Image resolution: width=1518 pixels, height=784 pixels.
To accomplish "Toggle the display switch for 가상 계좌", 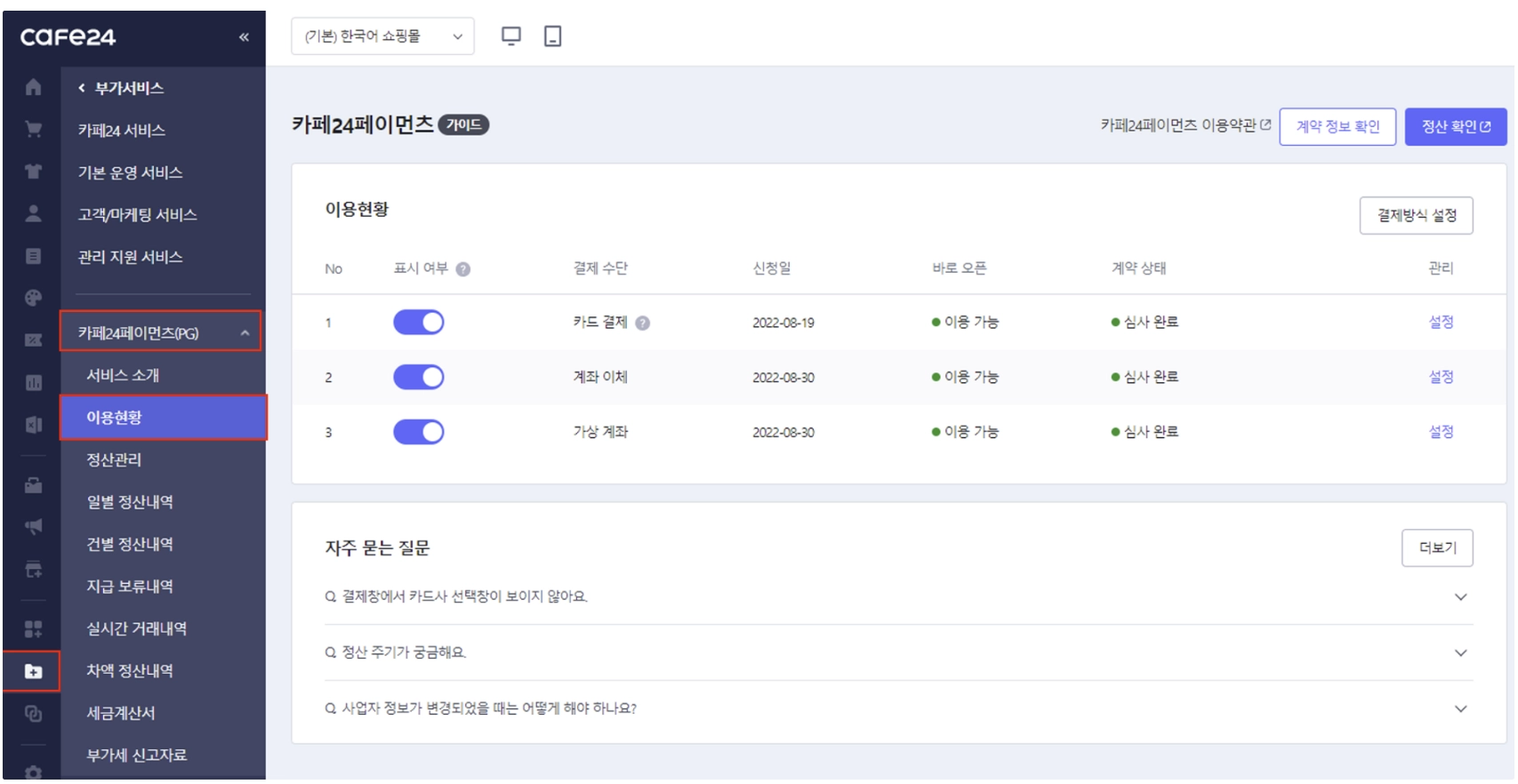I will 419,433.
